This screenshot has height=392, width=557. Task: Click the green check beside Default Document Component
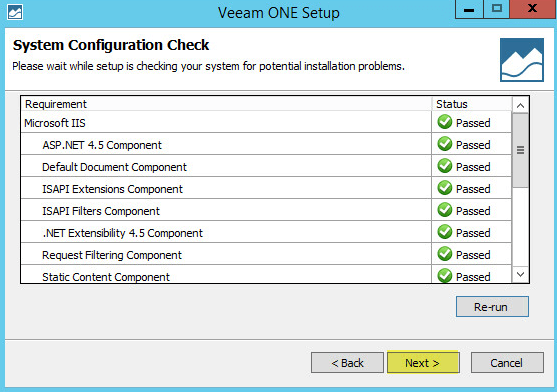coord(445,166)
